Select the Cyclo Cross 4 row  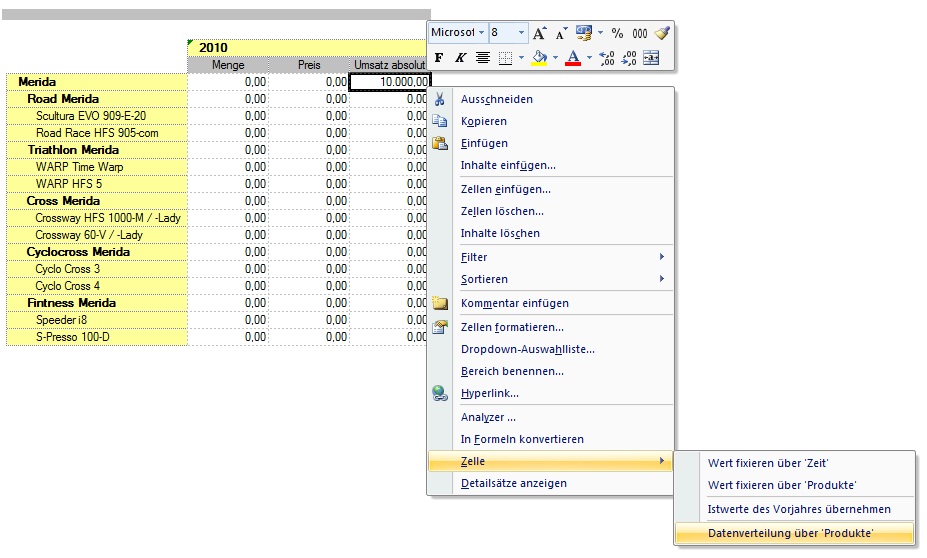(97, 286)
